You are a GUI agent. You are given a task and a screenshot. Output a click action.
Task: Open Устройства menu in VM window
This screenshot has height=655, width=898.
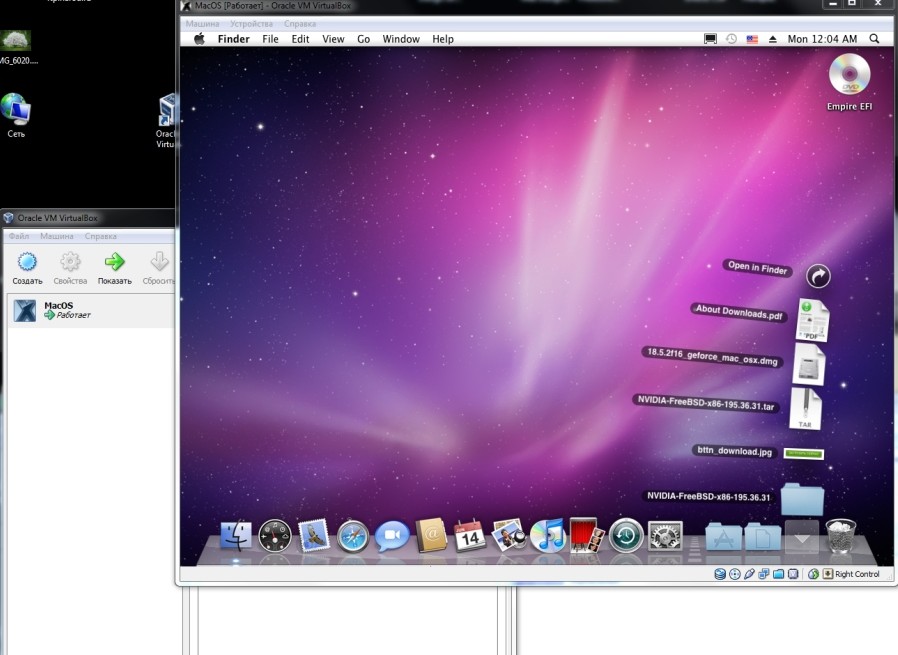coord(251,23)
